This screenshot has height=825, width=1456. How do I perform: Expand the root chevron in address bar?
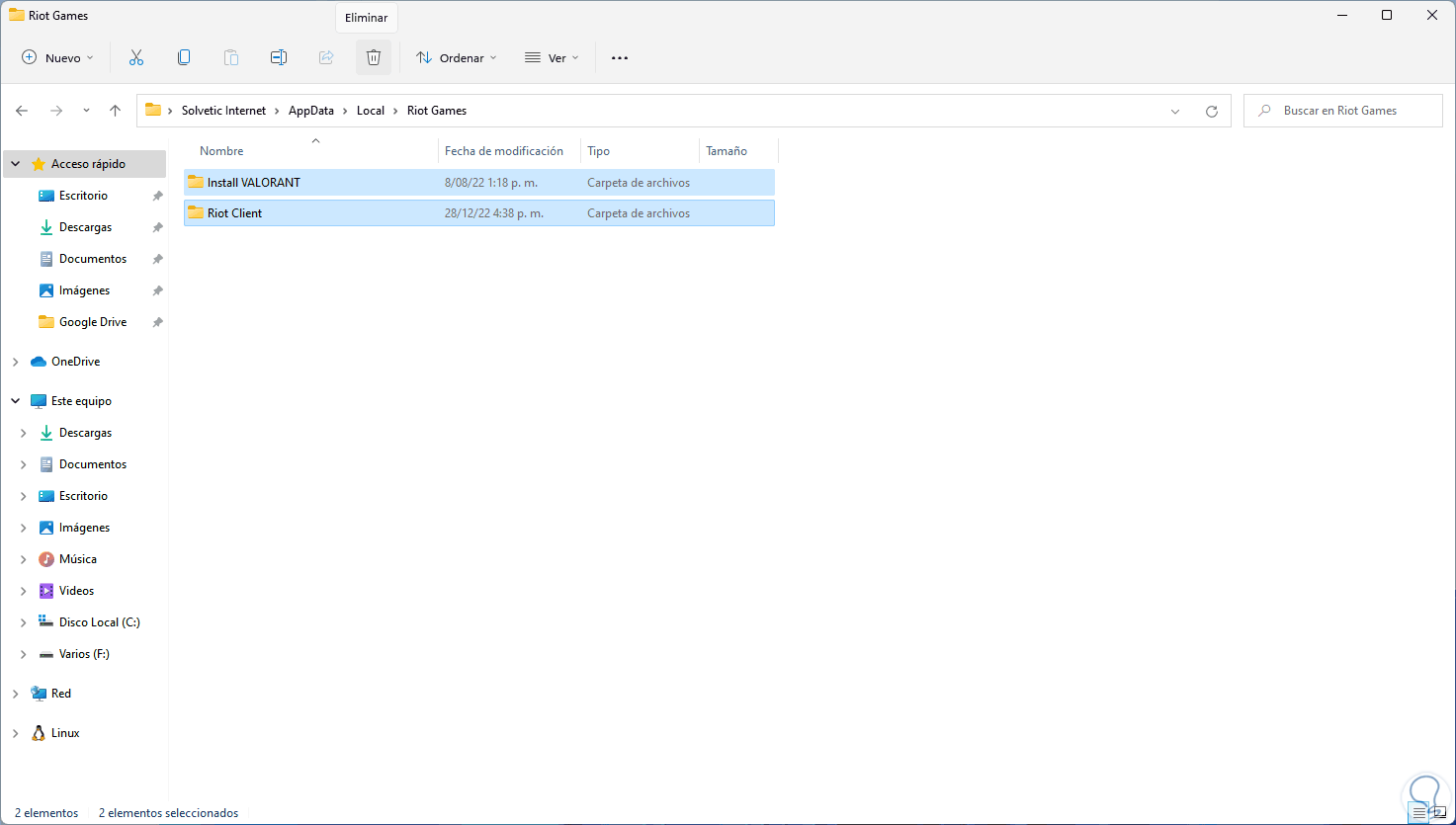[171, 111]
